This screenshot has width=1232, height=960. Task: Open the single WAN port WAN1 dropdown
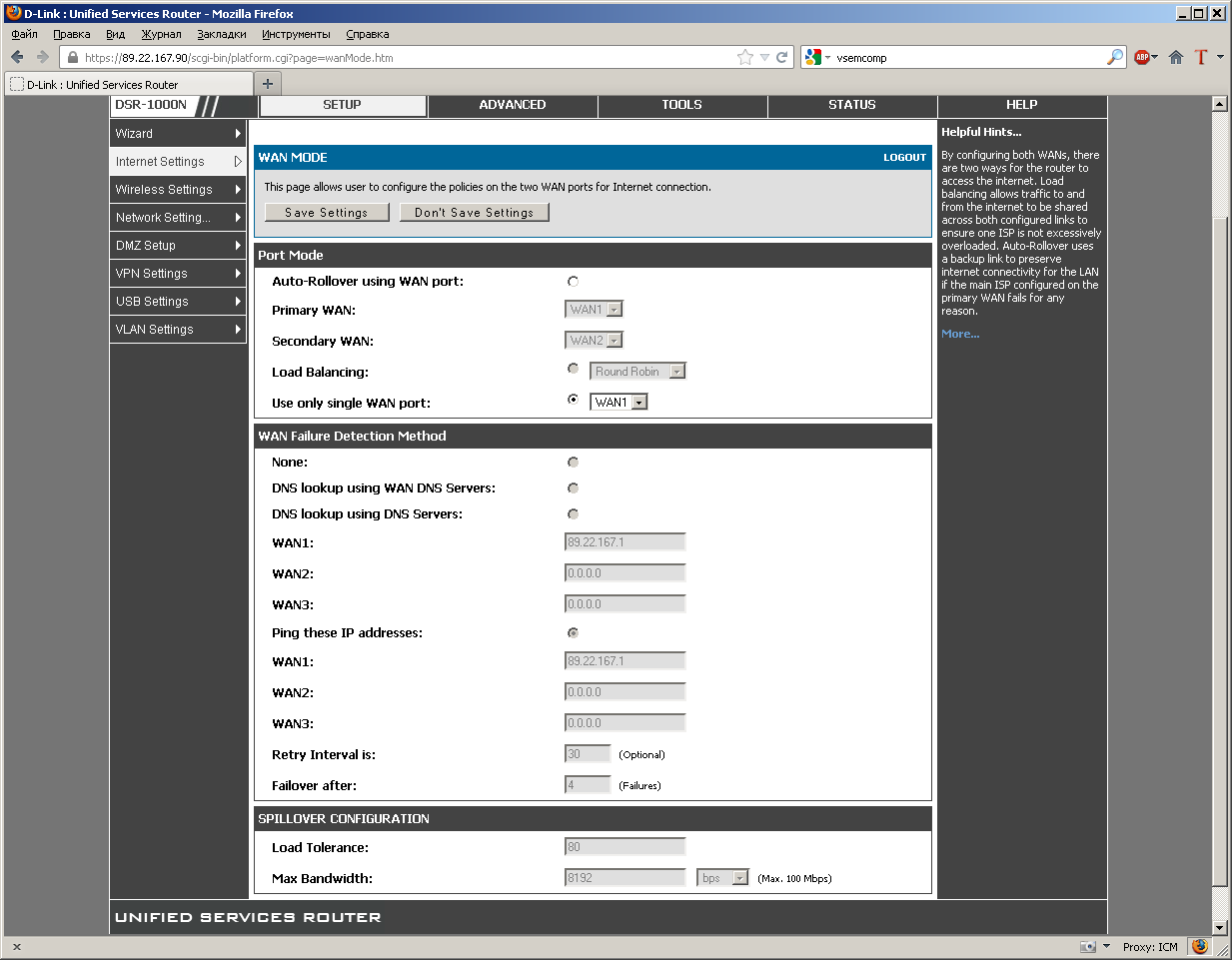[x=618, y=403]
